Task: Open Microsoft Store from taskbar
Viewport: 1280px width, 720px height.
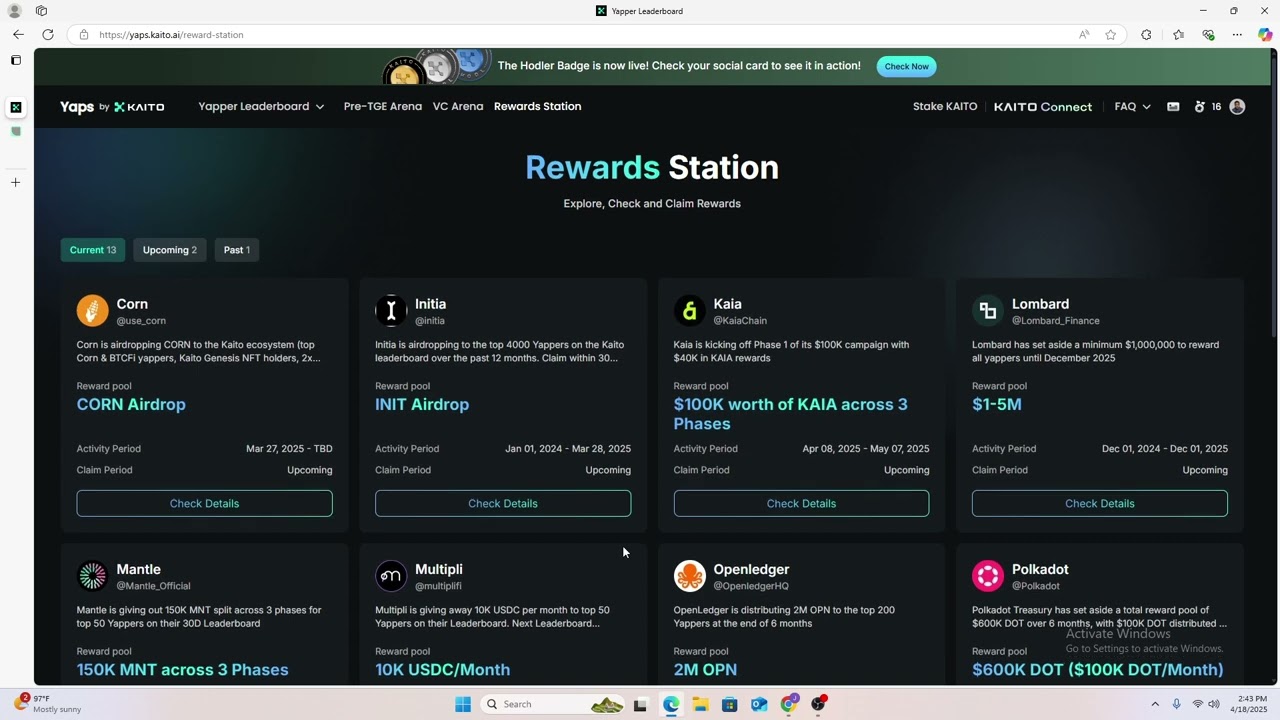Action: coord(730,704)
